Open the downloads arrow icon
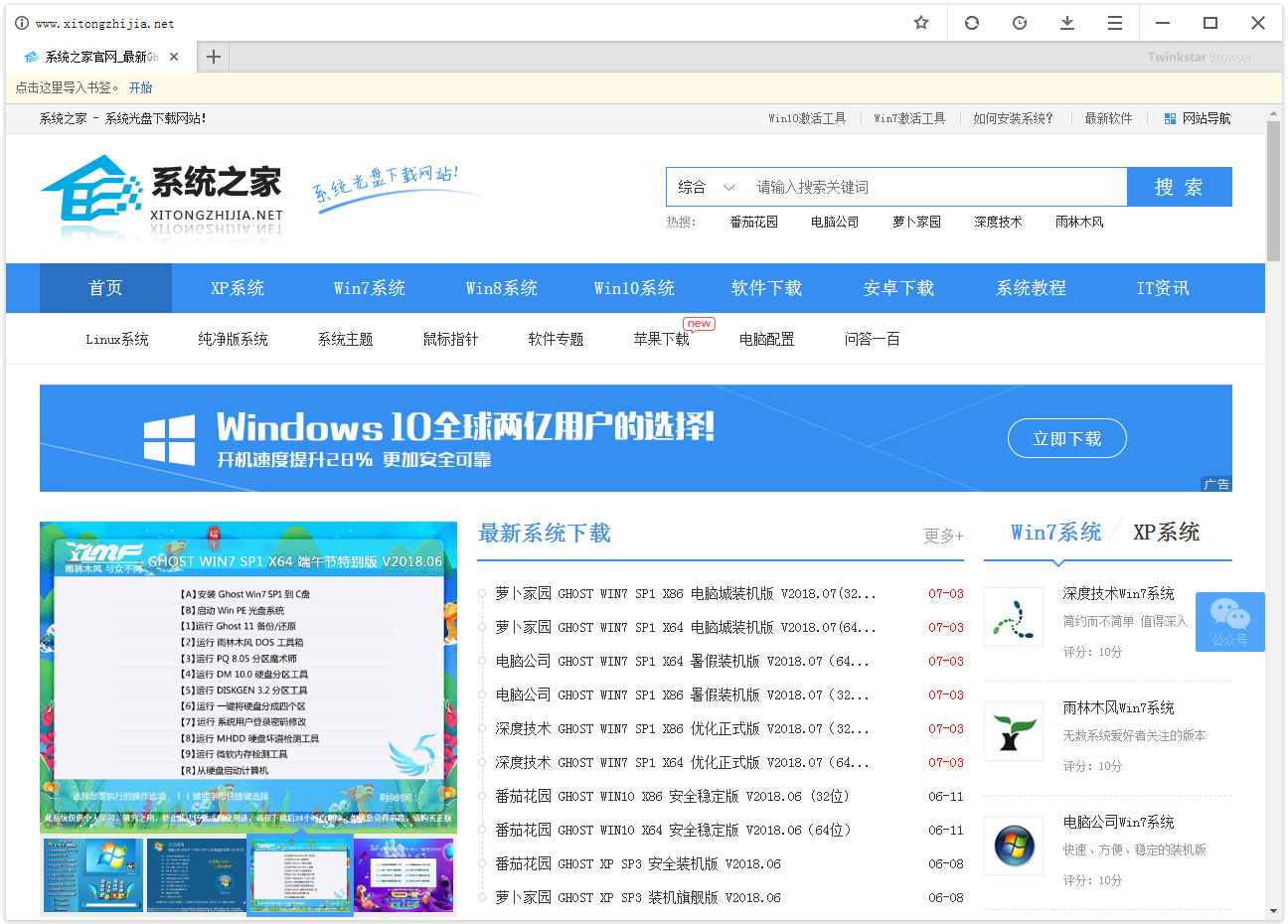The width and height of the screenshot is (1288, 924). coord(1067,22)
